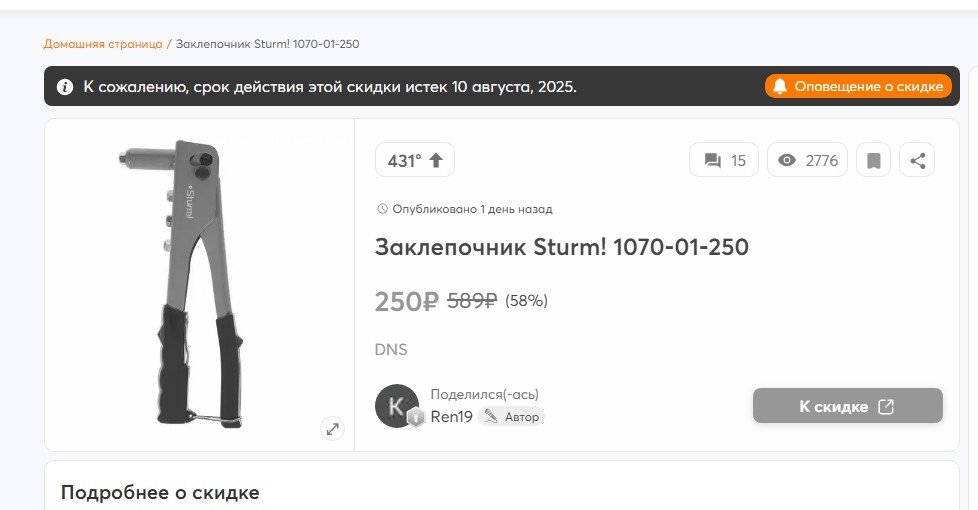Click the bell icon for discount alerts
This screenshot has height=510, width=978.
tap(780, 86)
